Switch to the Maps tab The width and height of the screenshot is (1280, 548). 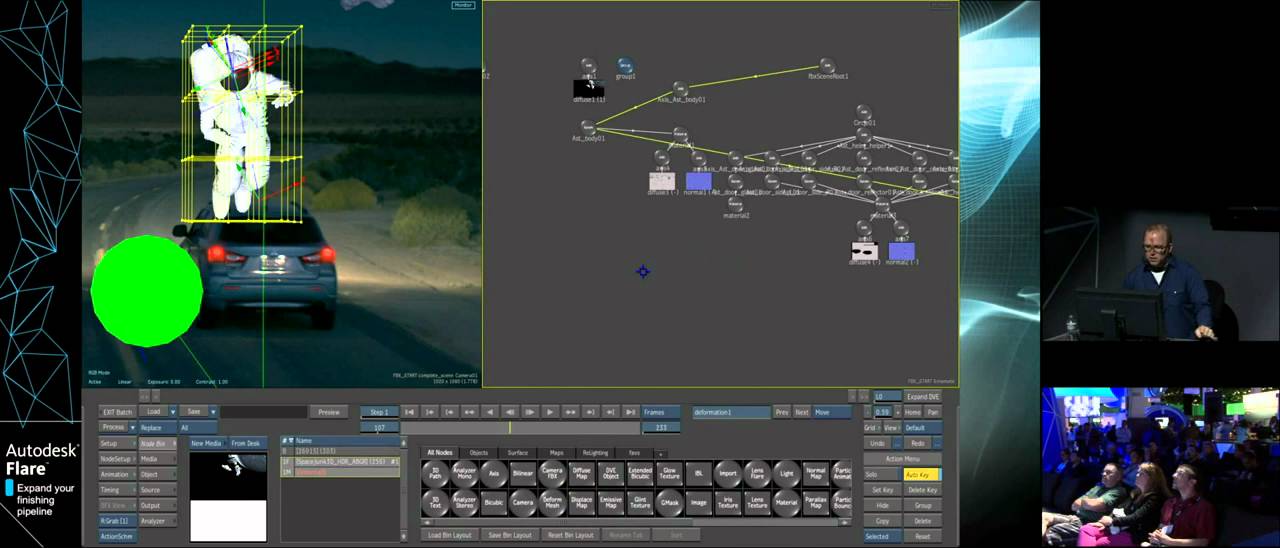[557, 453]
